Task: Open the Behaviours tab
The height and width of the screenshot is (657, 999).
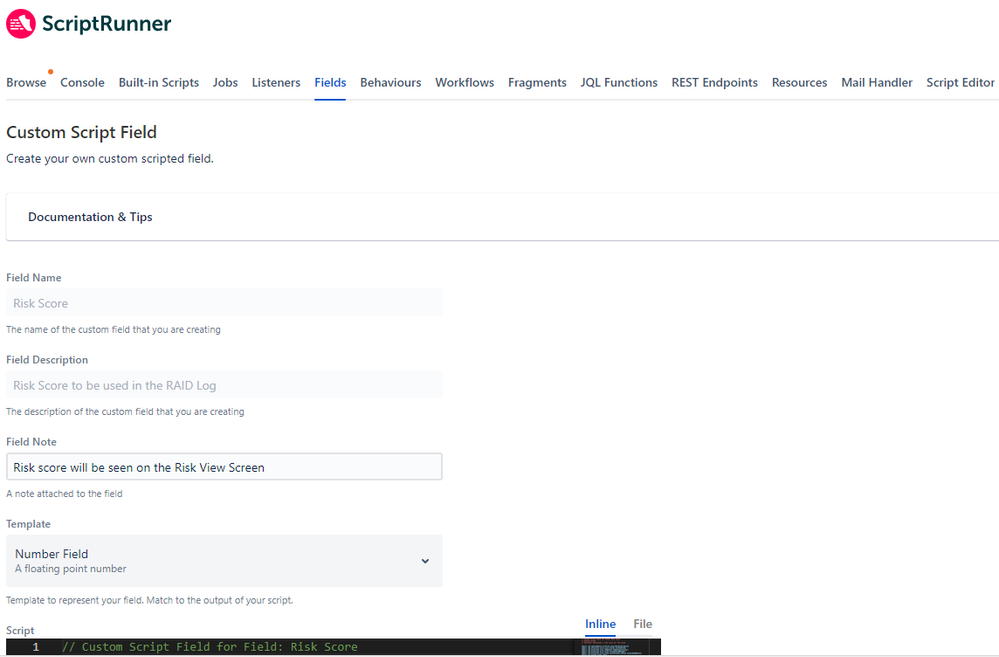Action: (391, 82)
